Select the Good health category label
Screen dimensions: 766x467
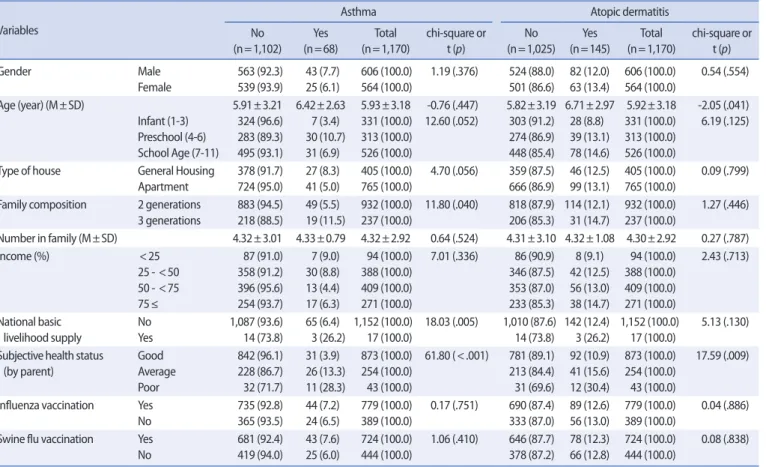point(150,356)
